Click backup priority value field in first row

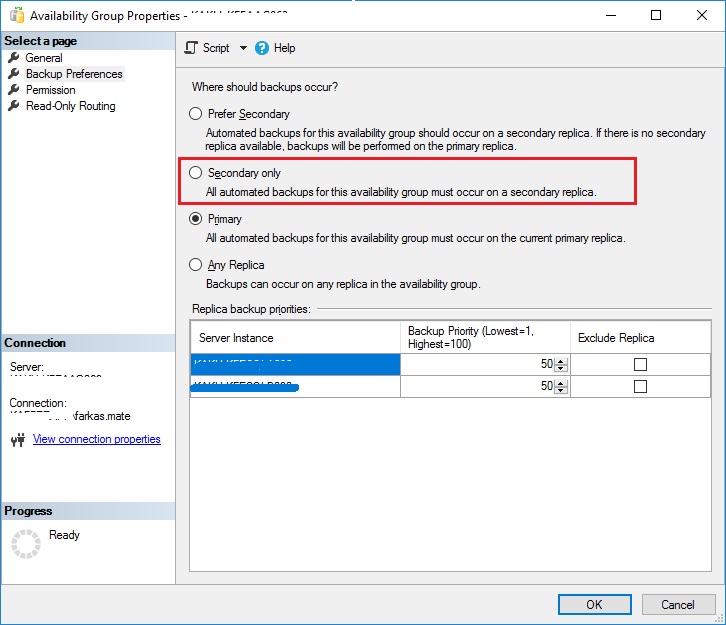tap(478, 364)
